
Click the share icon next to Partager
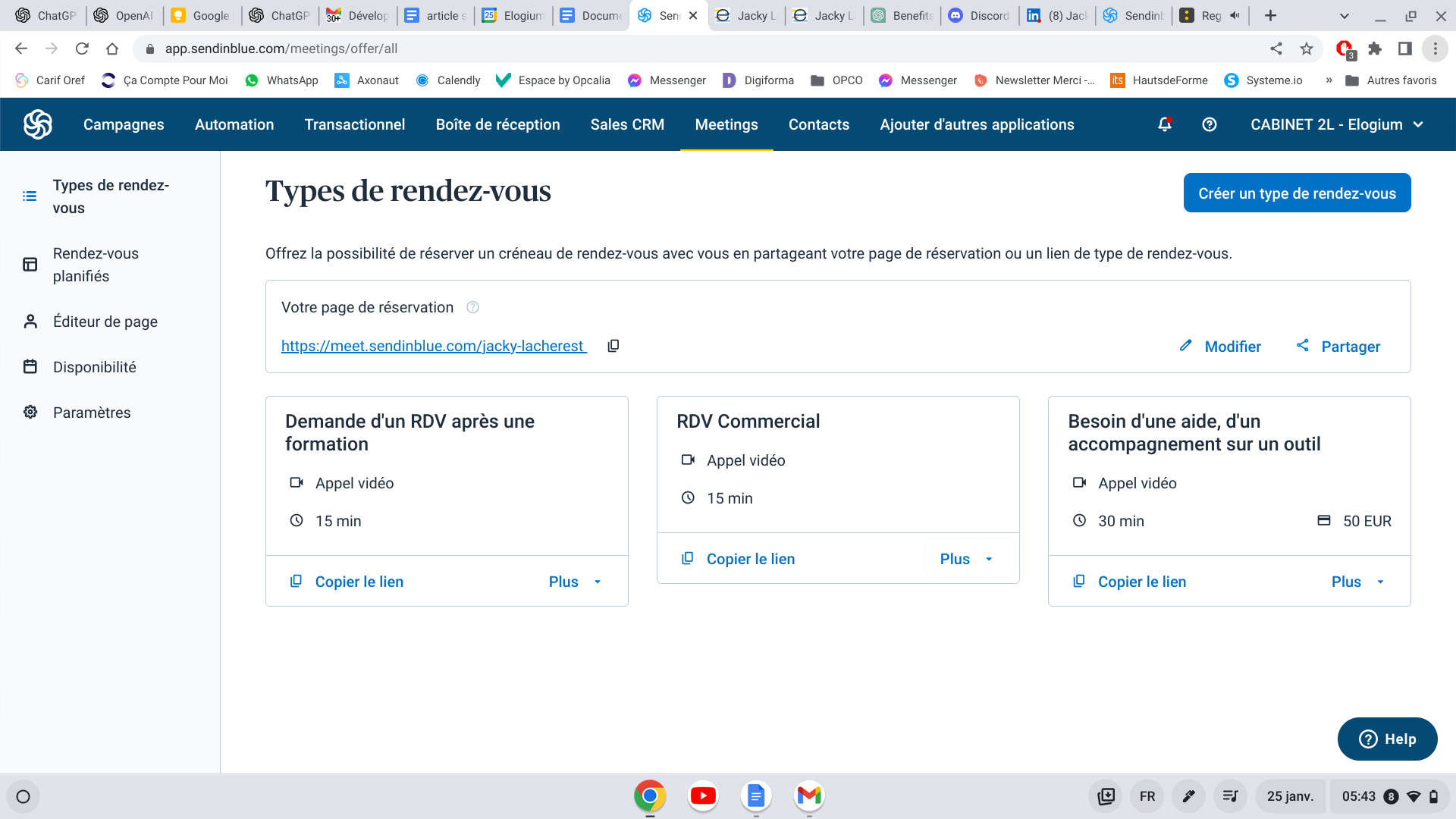point(1303,346)
